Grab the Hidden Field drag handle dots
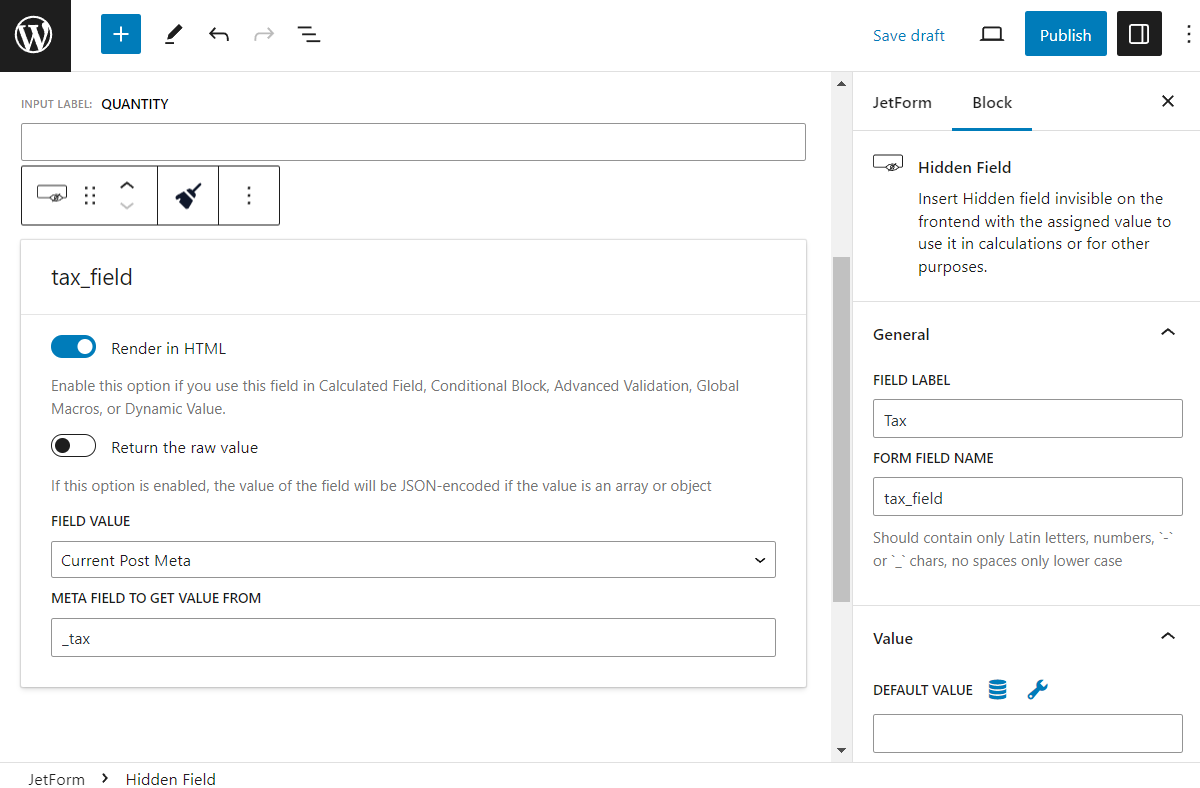The height and width of the screenshot is (788, 1200). [90, 195]
